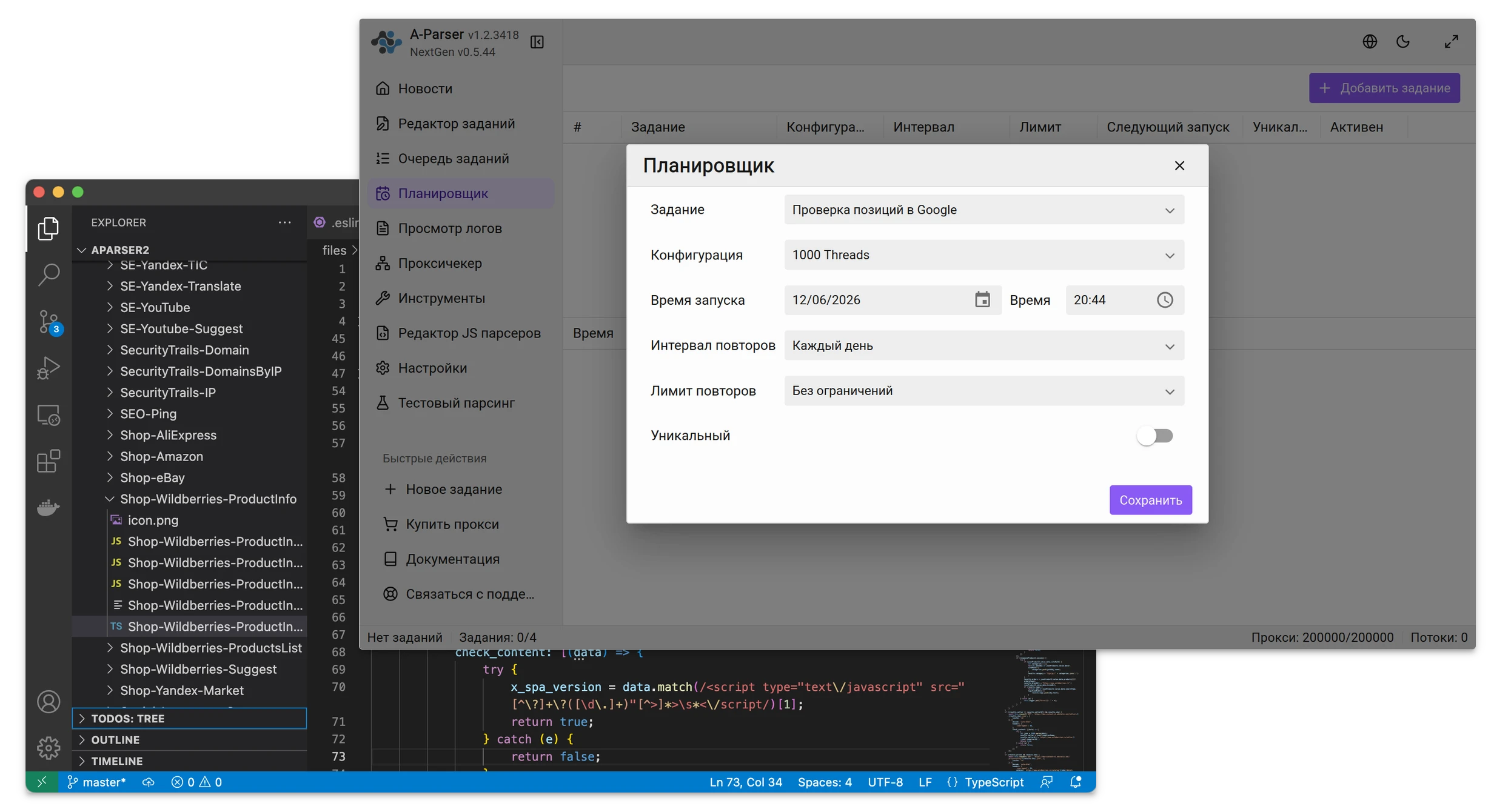This screenshot has height=812, width=1494.
Task: Open Задание dropdown
Action: [x=984, y=210]
